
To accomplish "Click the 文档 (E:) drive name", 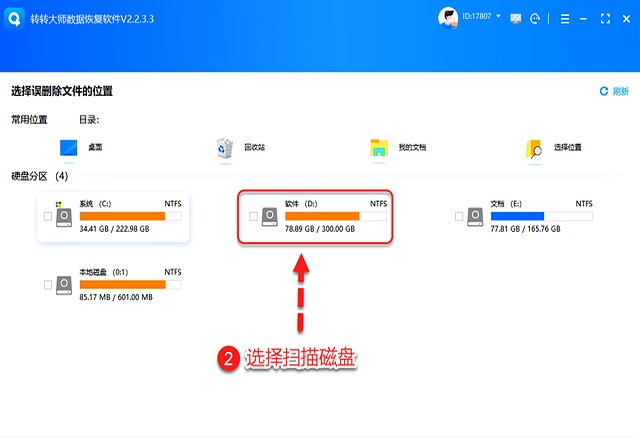I will click(x=507, y=204).
